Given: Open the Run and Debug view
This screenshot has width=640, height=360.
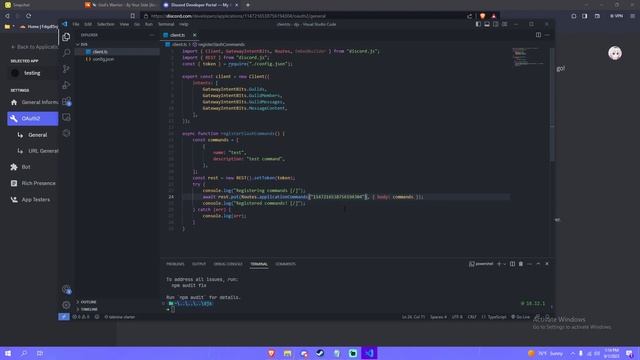Looking at the screenshot, I should click(x=66, y=85).
